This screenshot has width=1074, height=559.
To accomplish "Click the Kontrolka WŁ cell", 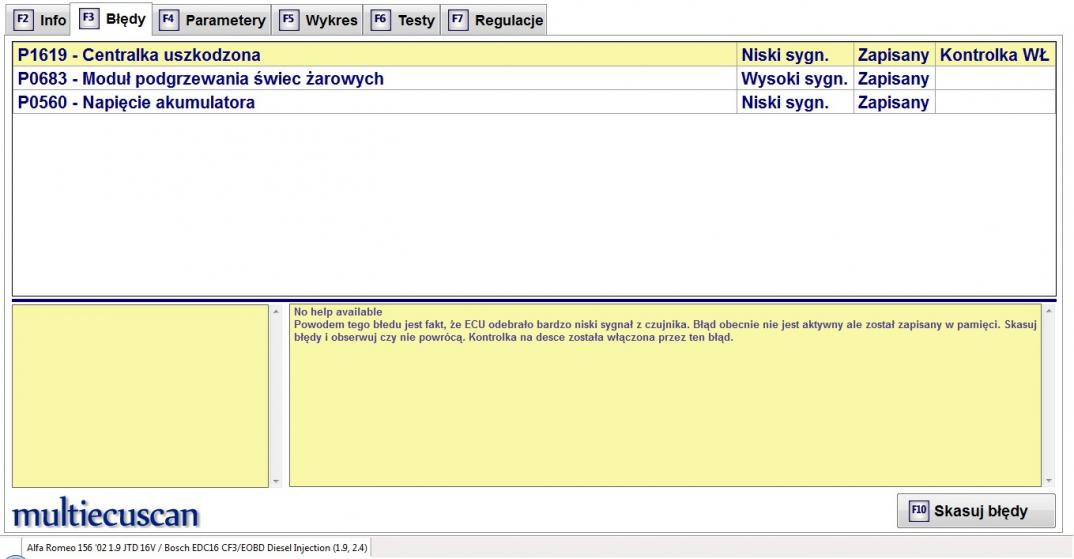I will tap(995, 55).
